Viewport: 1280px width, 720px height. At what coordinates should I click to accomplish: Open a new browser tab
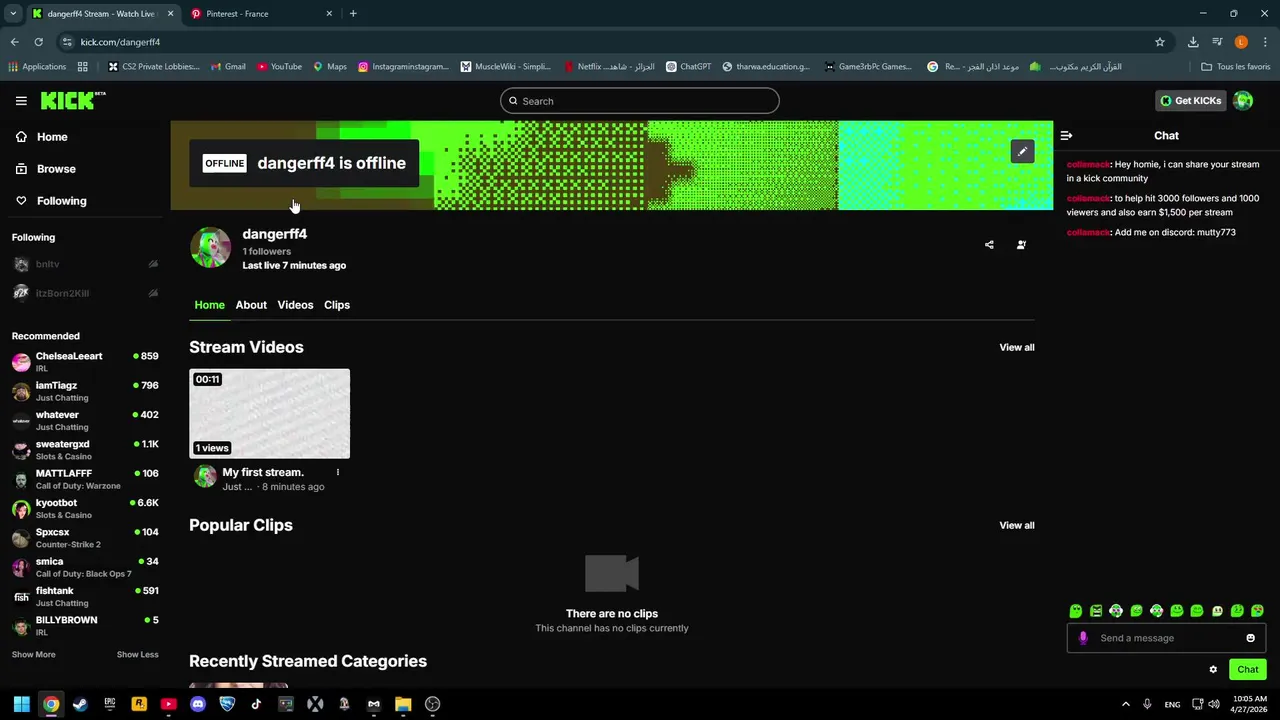click(353, 13)
